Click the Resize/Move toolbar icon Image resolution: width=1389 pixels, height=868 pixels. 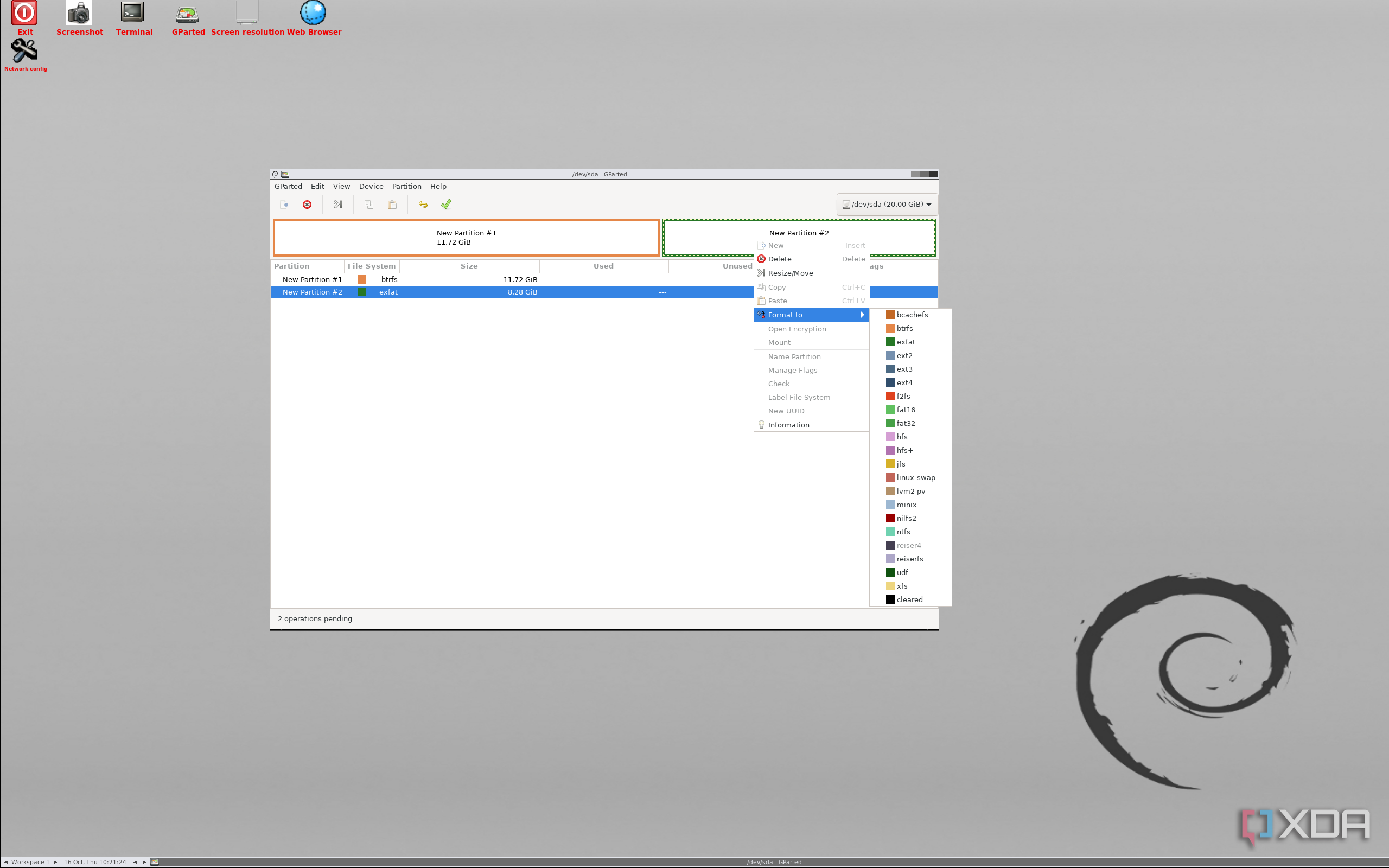pyautogui.click(x=338, y=205)
